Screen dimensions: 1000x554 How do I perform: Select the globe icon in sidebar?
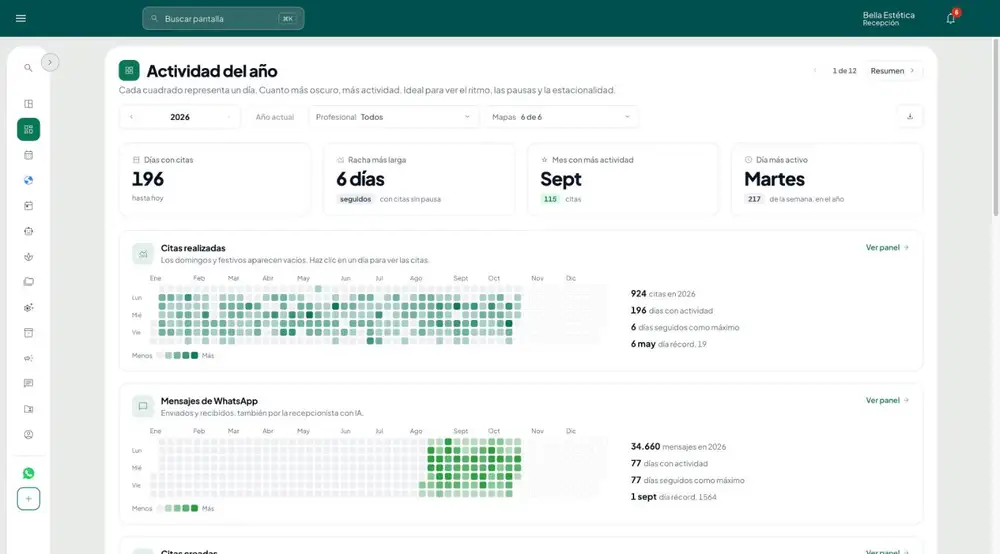click(x=28, y=180)
